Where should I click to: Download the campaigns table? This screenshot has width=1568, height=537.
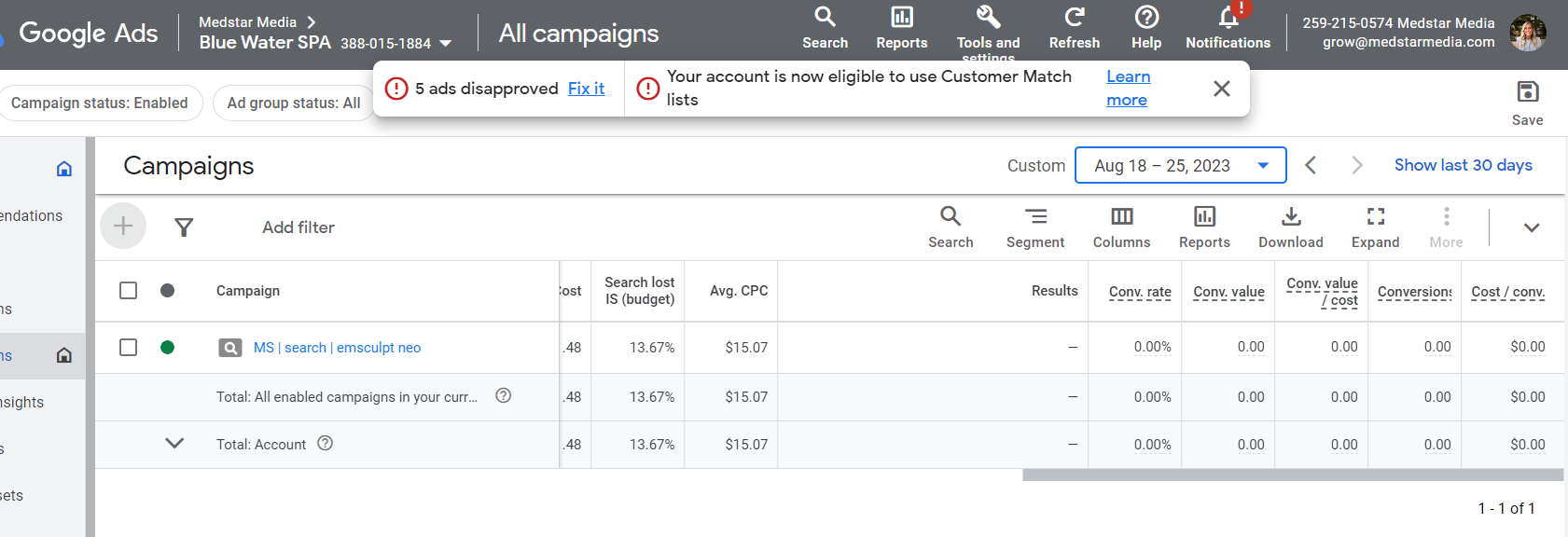click(1290, 227)
